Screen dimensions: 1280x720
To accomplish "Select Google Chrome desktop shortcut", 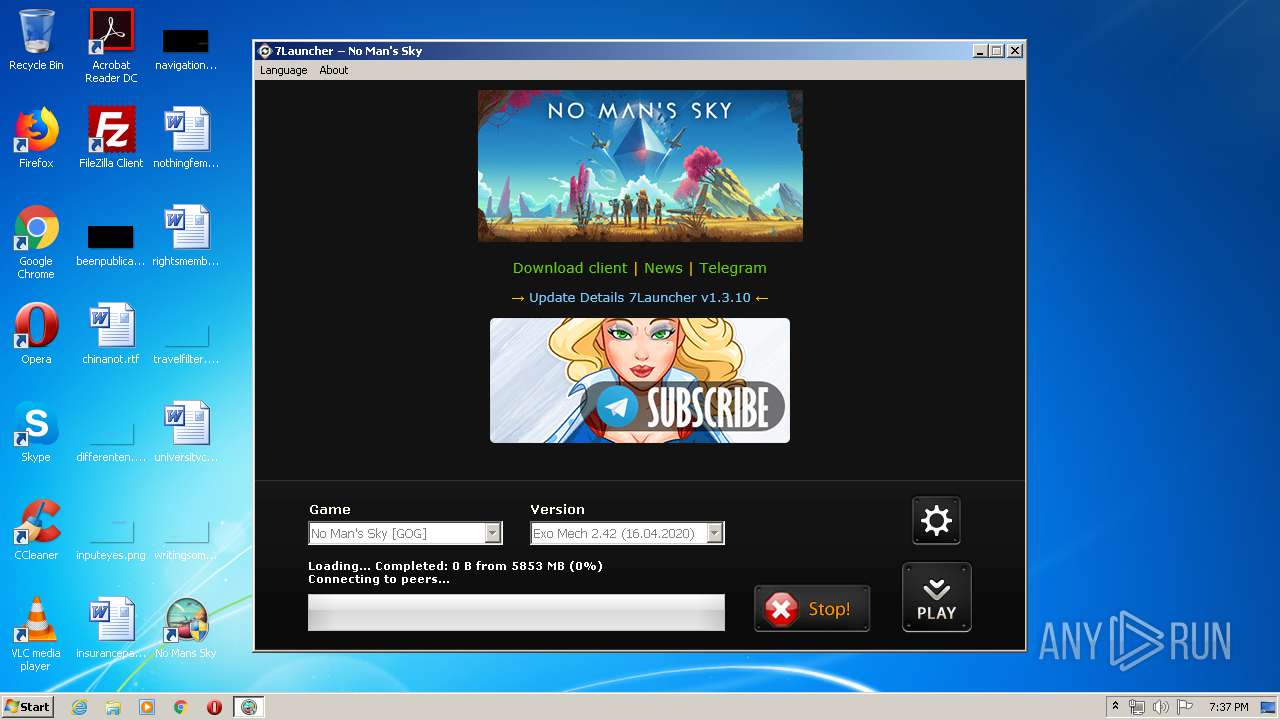I will (x=36, y=242).
